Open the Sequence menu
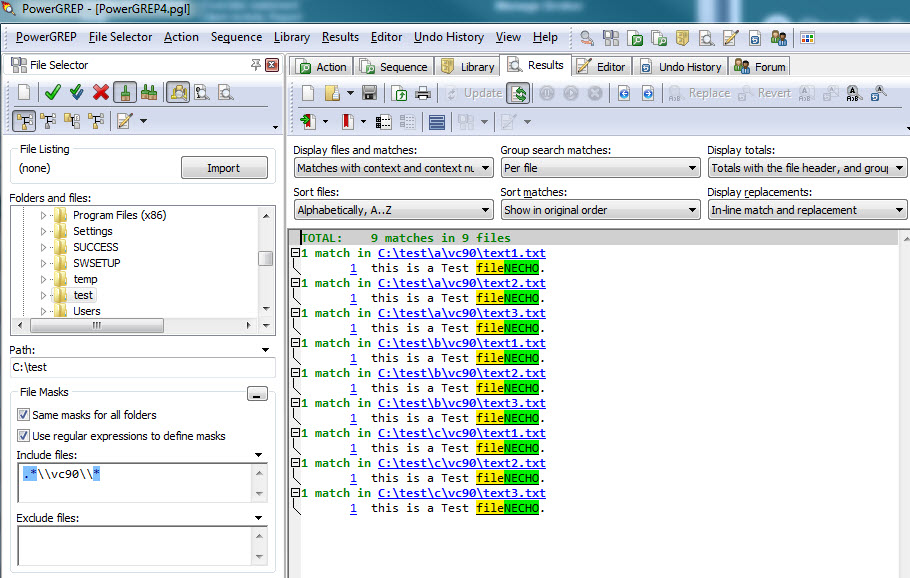Image resolution: width=910 pixels, height=578 pixels. click(236, 37)
